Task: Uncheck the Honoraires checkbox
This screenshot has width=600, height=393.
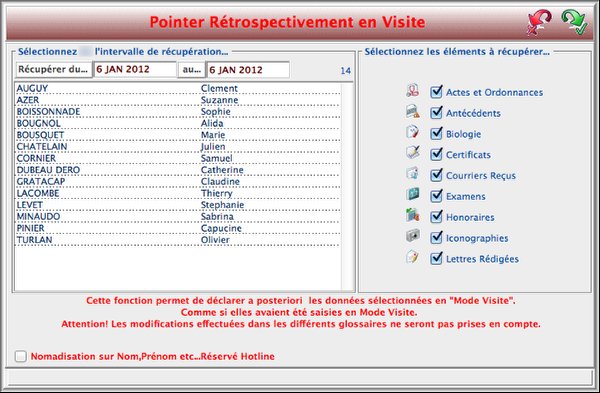Action: pos(436,217)
